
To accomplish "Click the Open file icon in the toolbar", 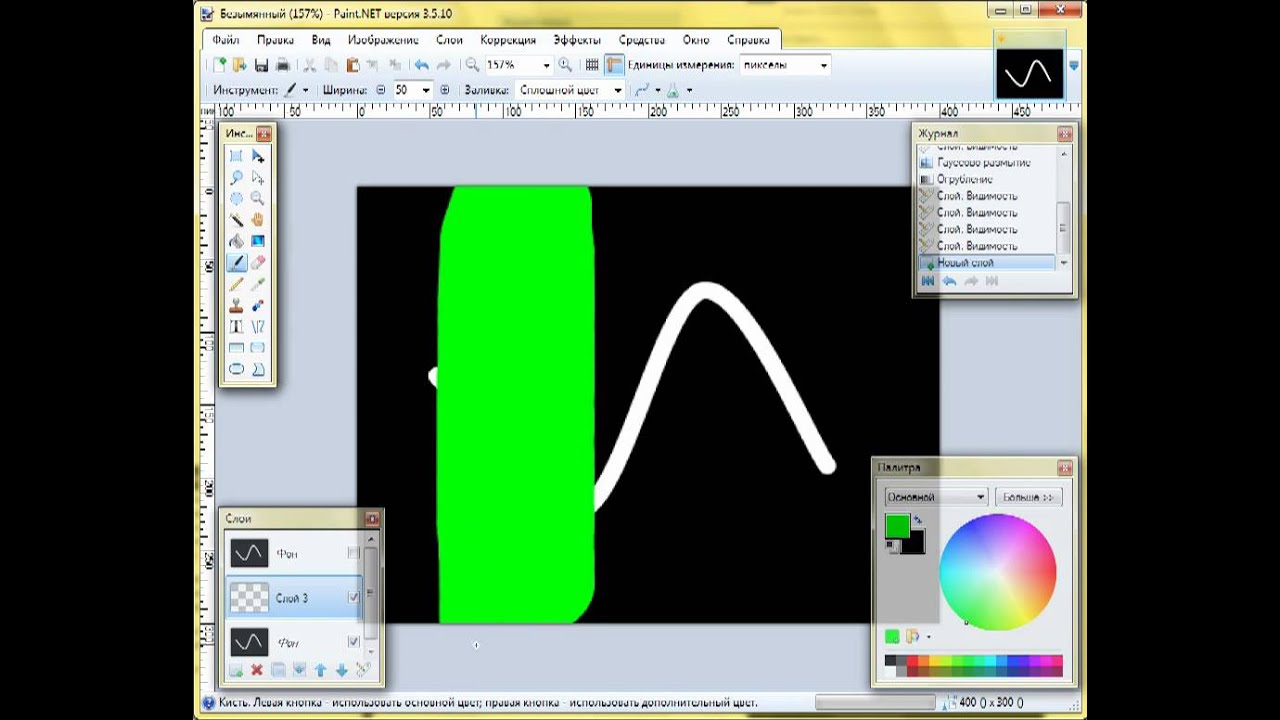I will [x=240, y=65].
